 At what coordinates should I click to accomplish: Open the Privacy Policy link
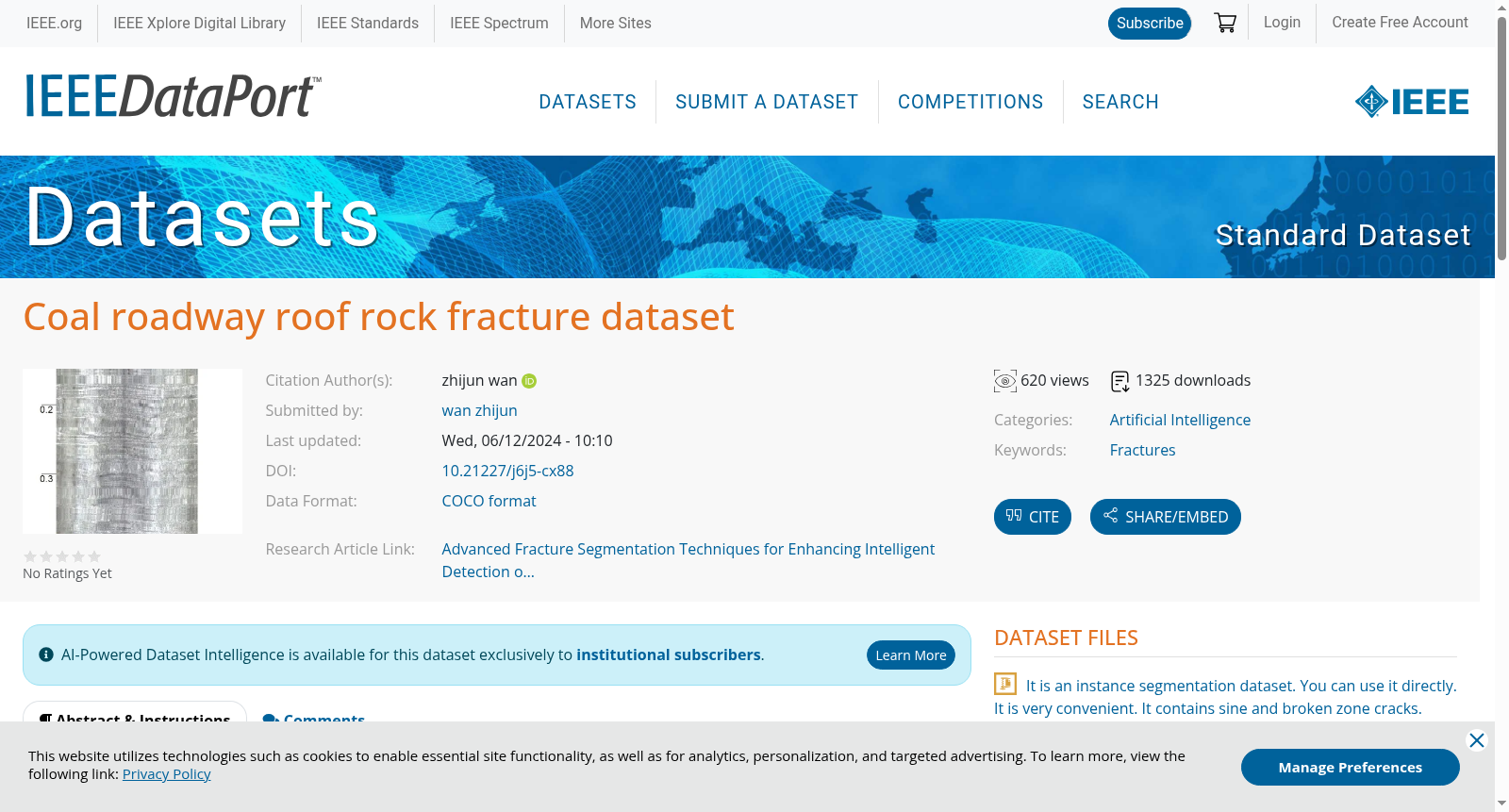(x=166, y=774)
